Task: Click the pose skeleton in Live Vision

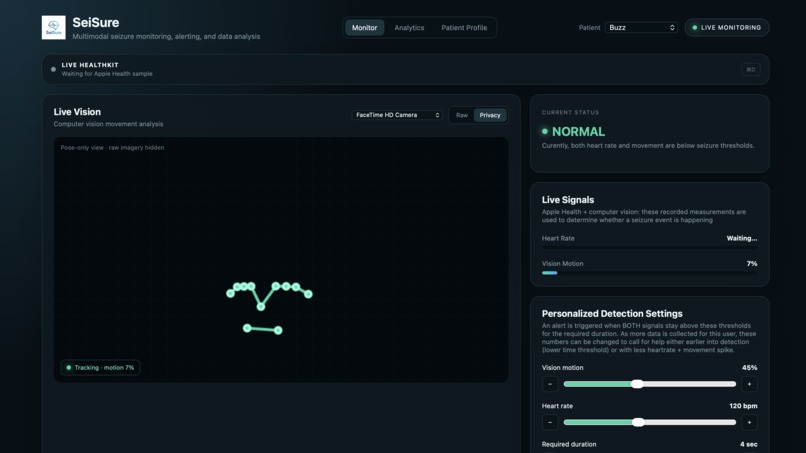Action: (269, 307)
